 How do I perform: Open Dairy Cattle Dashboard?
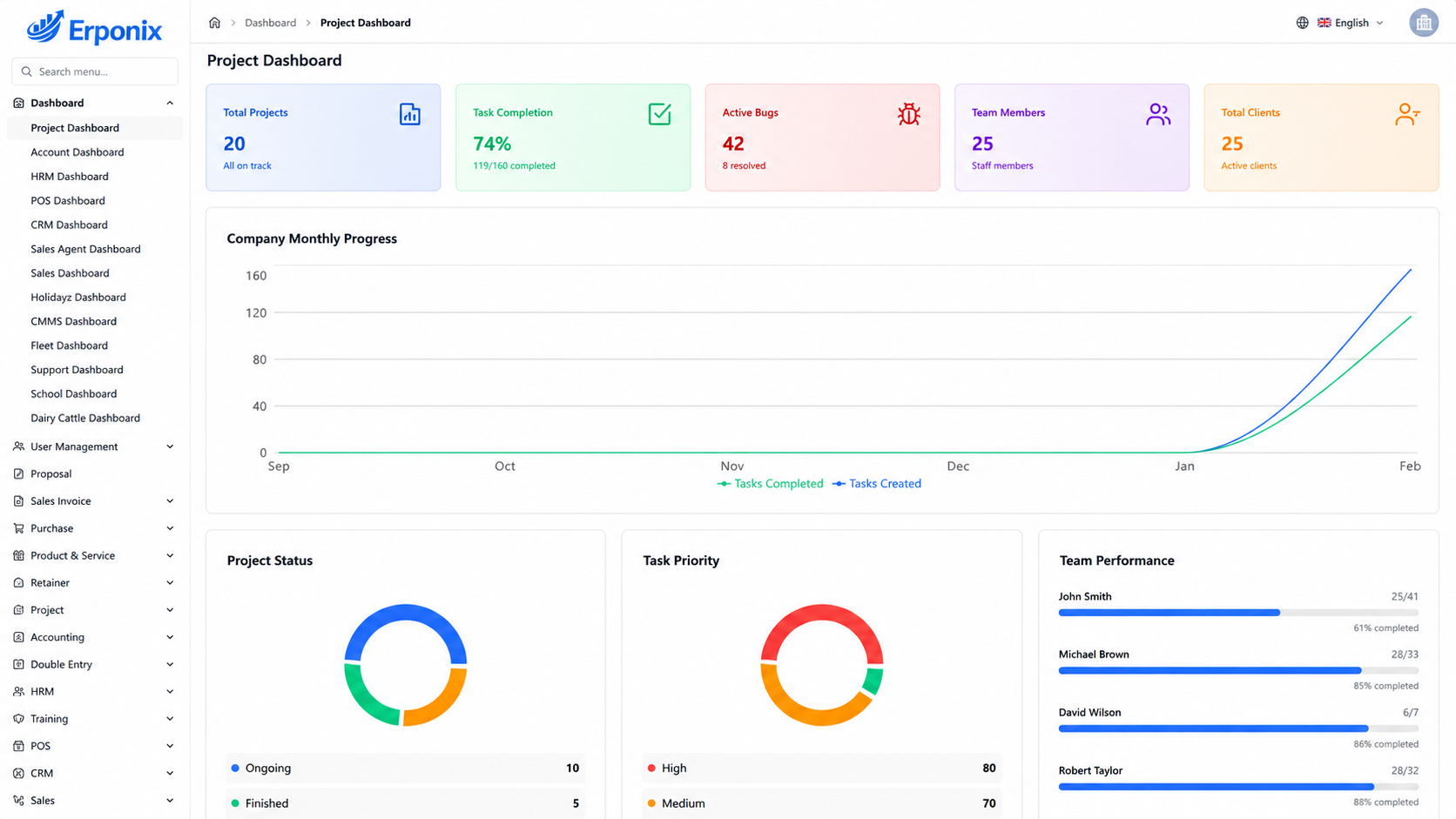[x=85, y=418]
